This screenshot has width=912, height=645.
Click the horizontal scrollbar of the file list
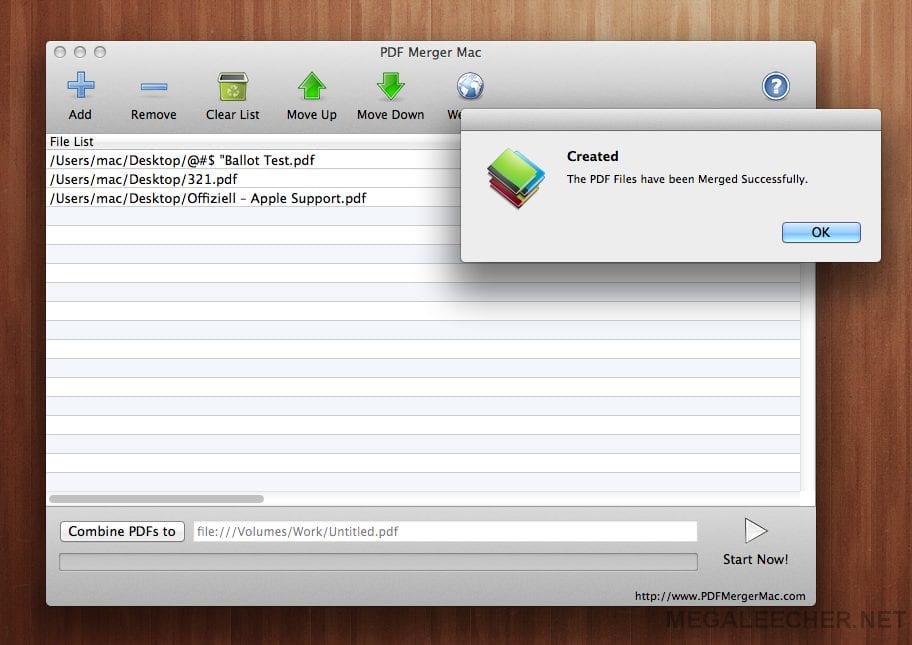[x=156, y=498]
